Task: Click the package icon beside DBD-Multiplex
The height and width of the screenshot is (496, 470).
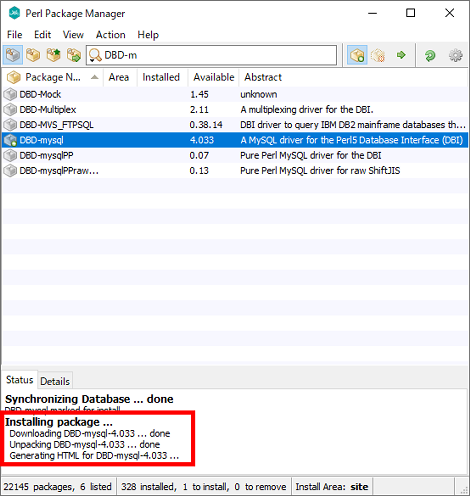Action: [x=10, y=110]
